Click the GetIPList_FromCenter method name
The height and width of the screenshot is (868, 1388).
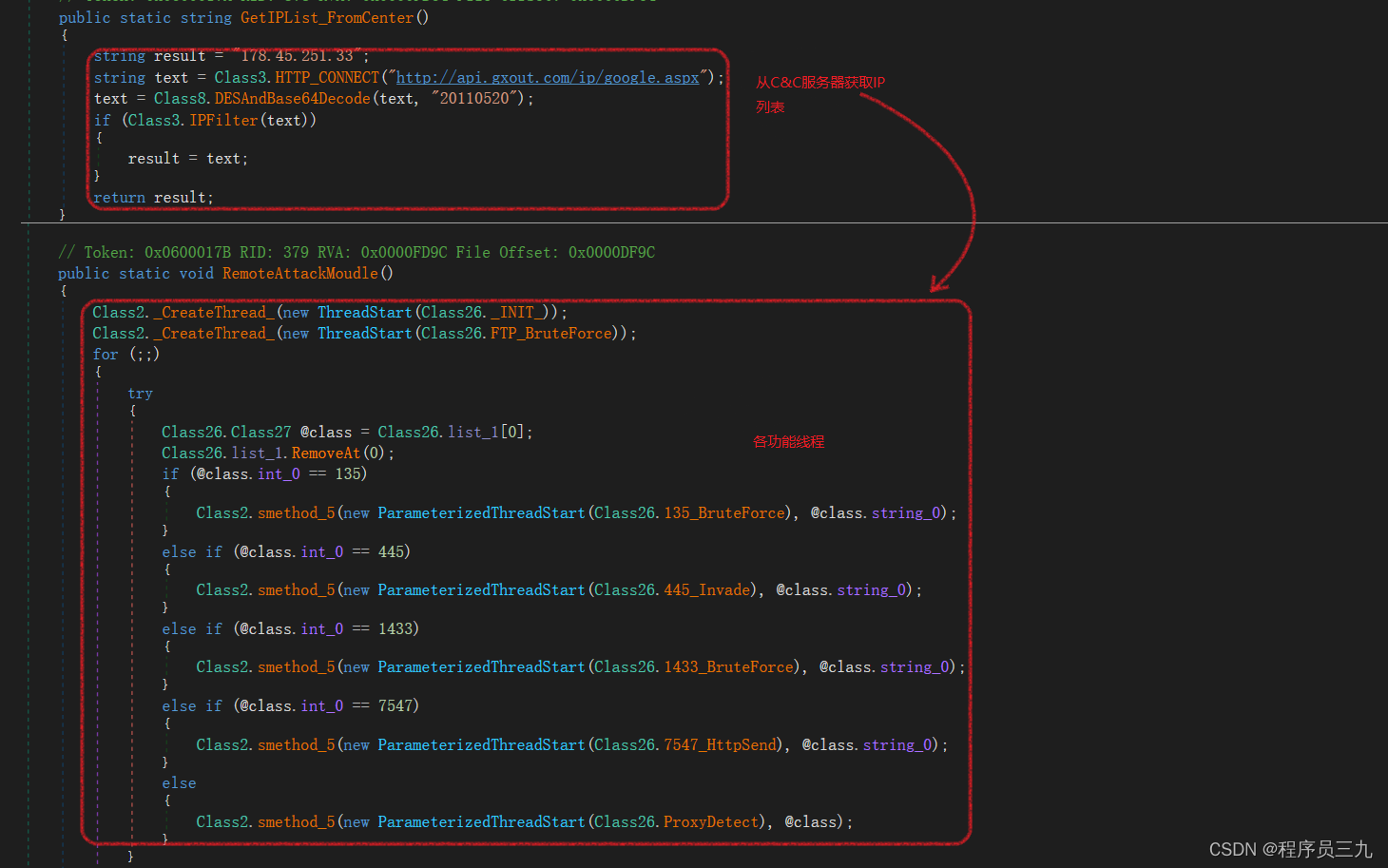click(327, 18)
